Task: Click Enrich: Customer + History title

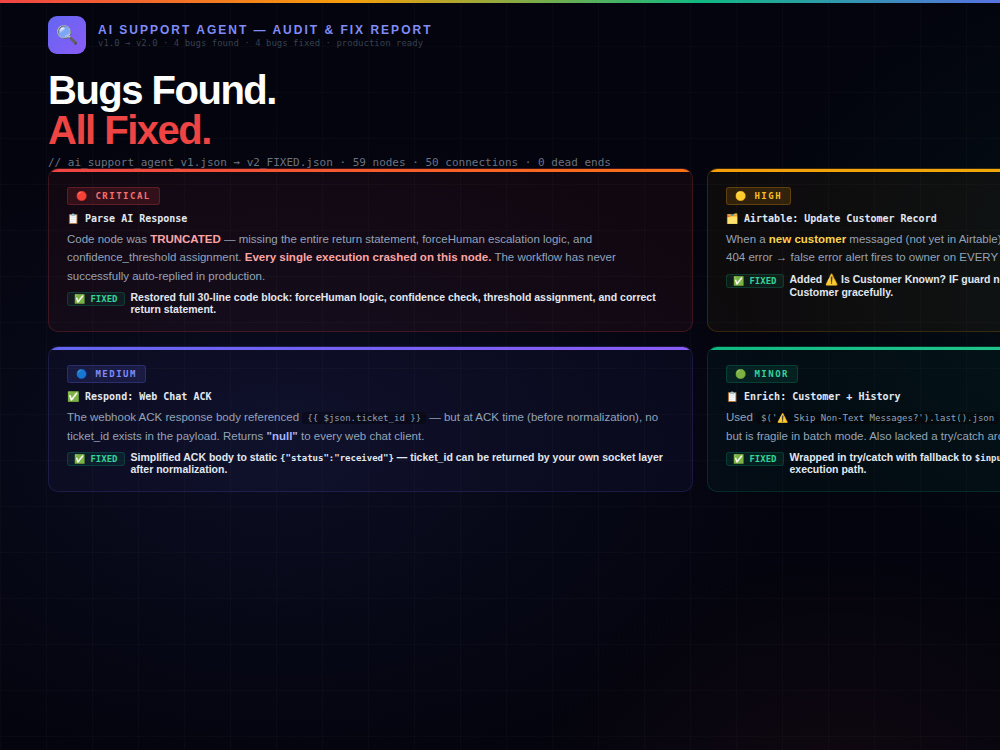Action: tap(822, 397)
